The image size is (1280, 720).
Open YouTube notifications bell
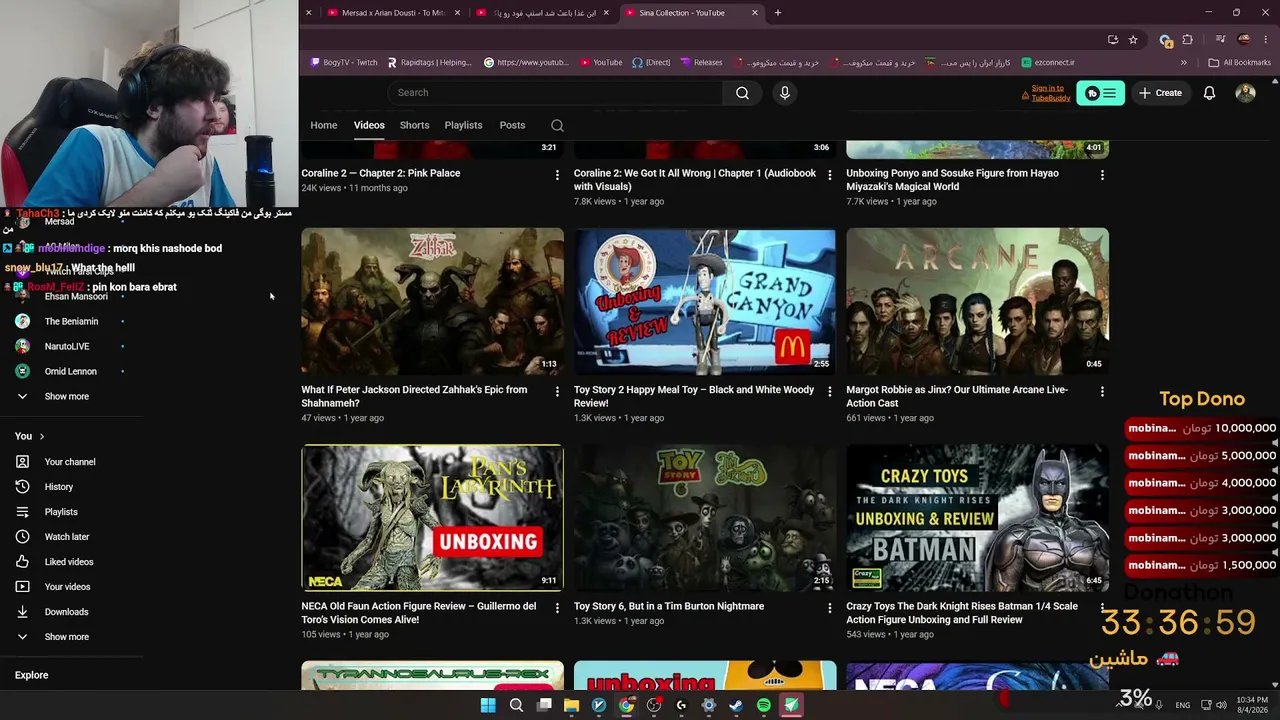point(1209,93)
